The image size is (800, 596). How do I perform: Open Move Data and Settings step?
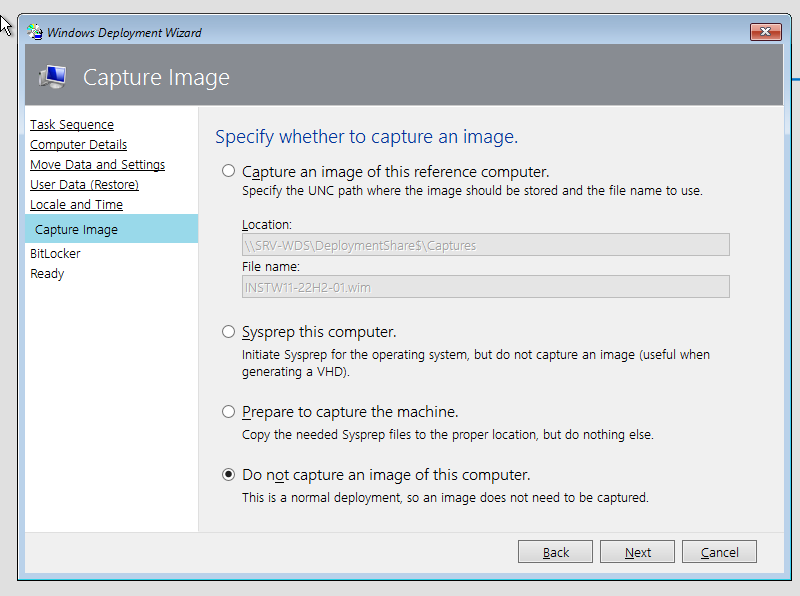[97, 164]
